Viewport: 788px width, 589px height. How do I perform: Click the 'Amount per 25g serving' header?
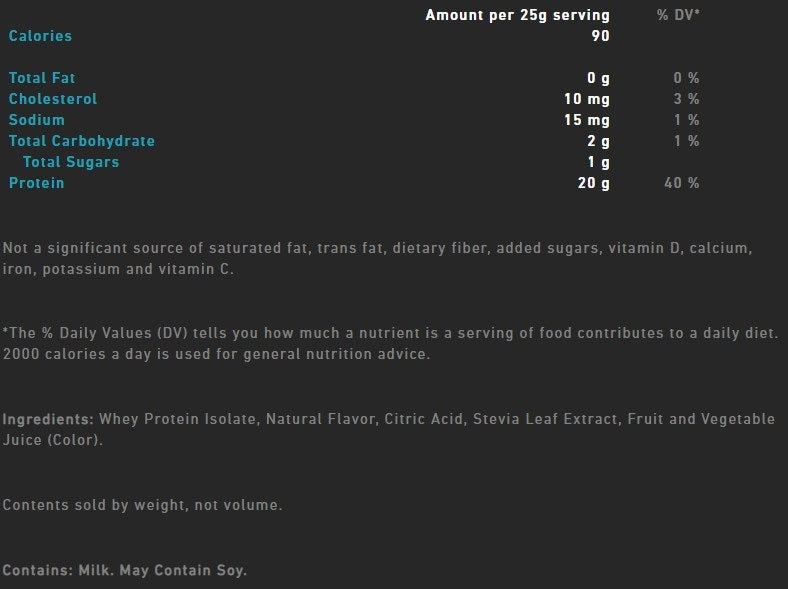(517, 15)
